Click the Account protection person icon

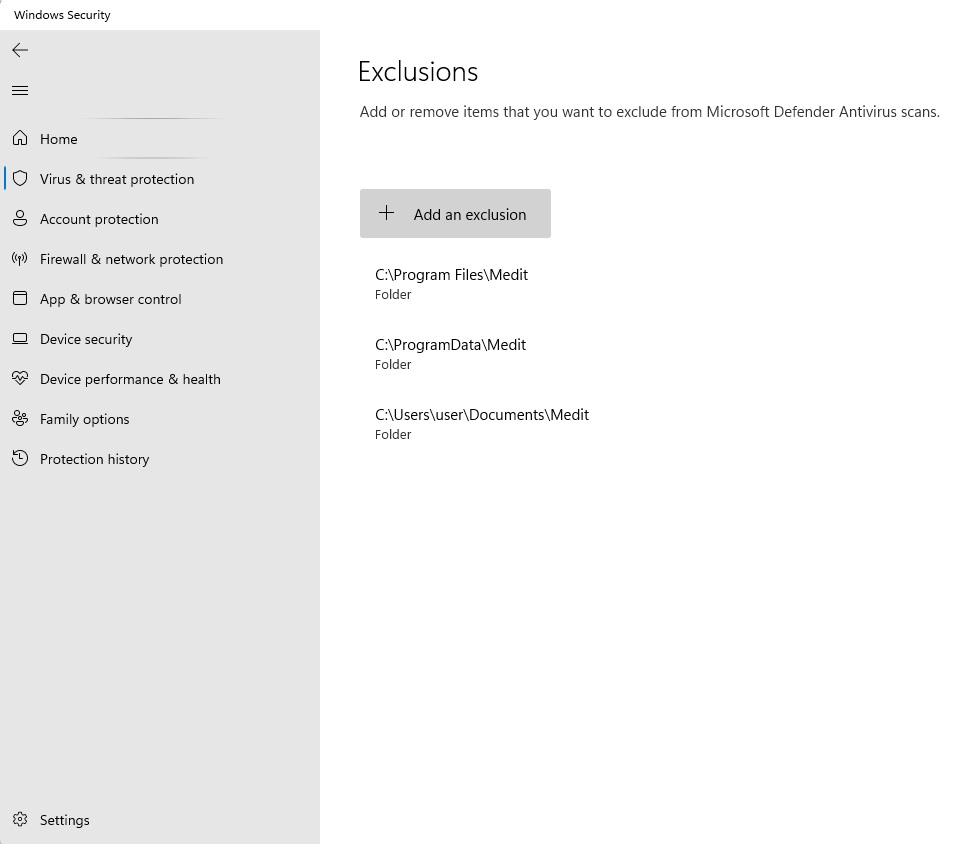(x=20, y=218)
